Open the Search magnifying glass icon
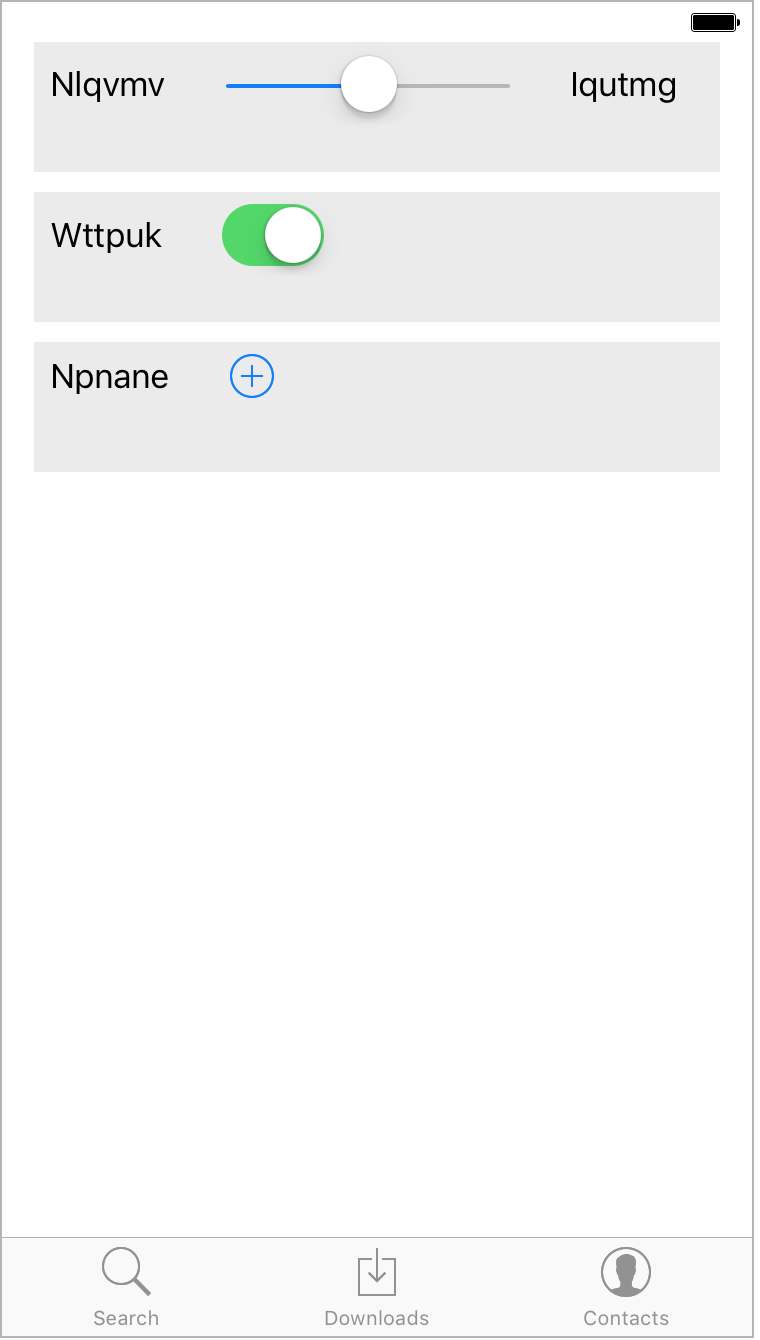Screen dimensions: 760x1340 (x=126, y=1272)
